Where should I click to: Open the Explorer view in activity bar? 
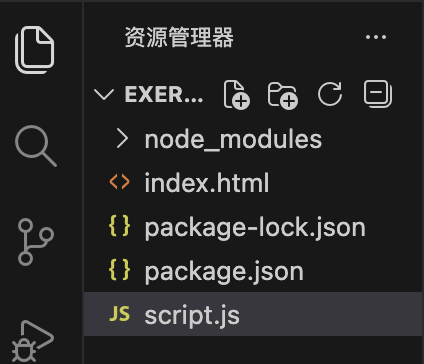pos(35,50)
